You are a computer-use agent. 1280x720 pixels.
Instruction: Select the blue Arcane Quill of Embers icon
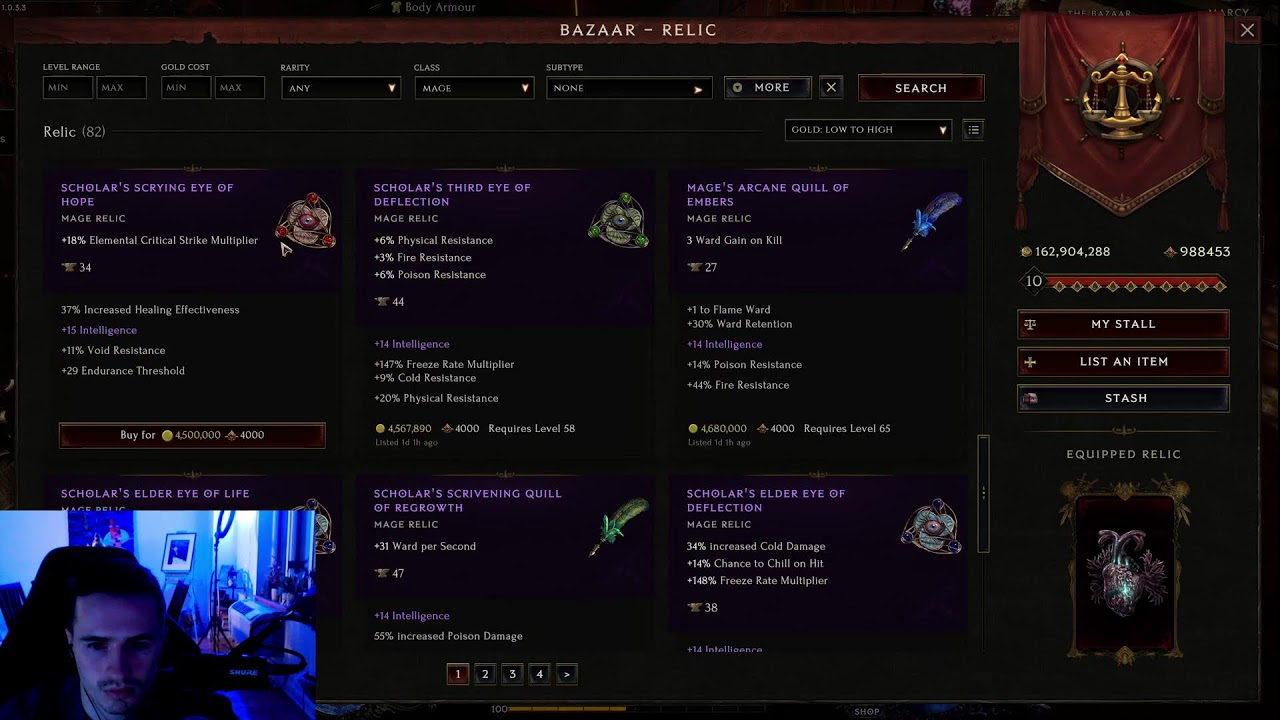(x=932, y=221)
